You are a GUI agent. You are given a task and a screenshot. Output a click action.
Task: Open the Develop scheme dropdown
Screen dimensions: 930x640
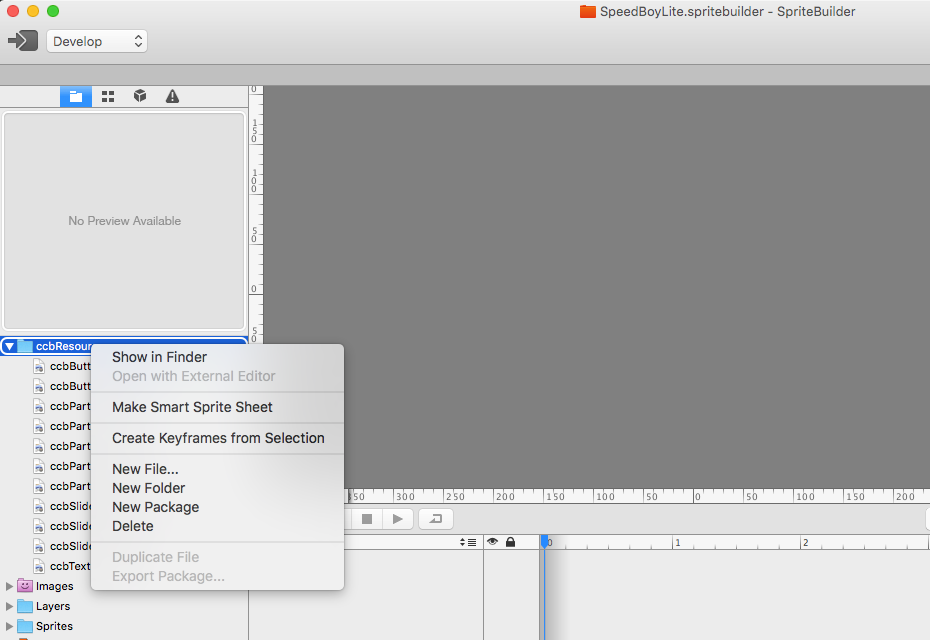pyautogui.click(x=97, y=42)
